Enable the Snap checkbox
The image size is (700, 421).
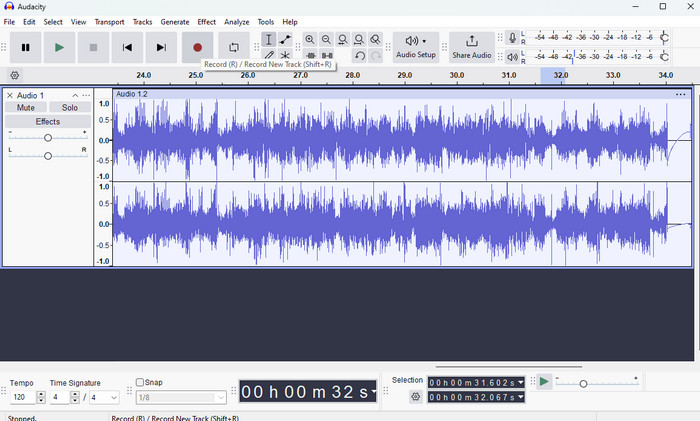tap(140, 382)
